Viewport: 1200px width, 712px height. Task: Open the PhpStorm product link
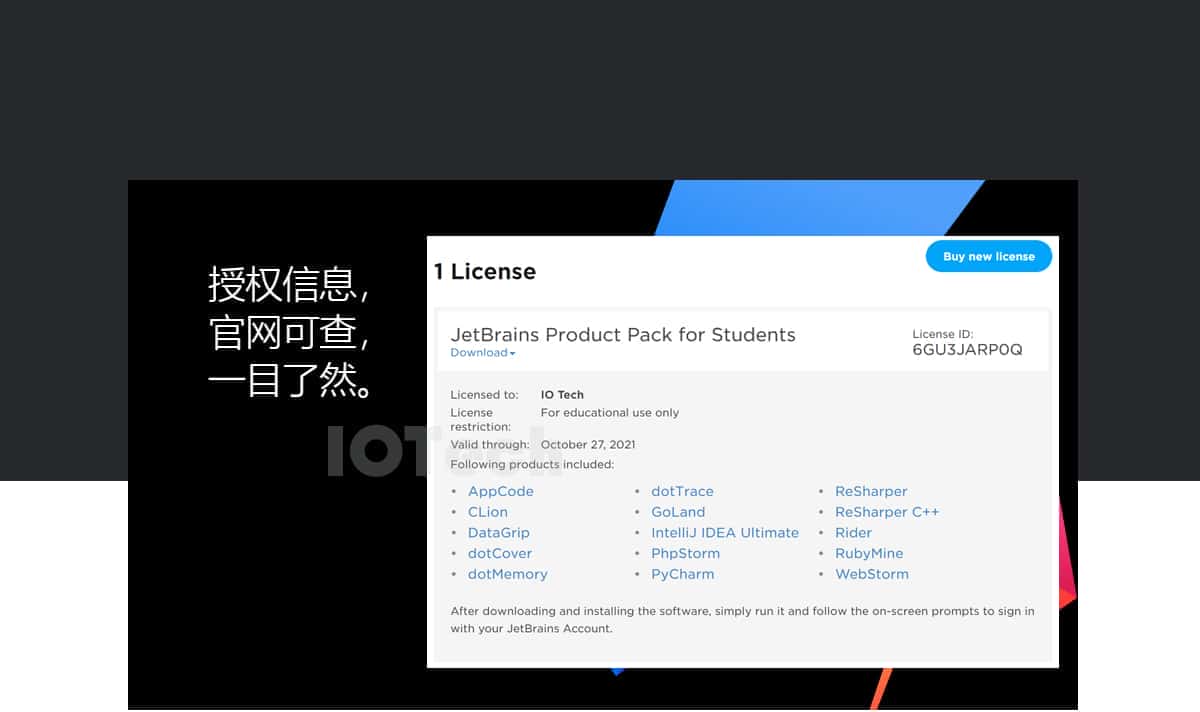[x=685, y=553]
